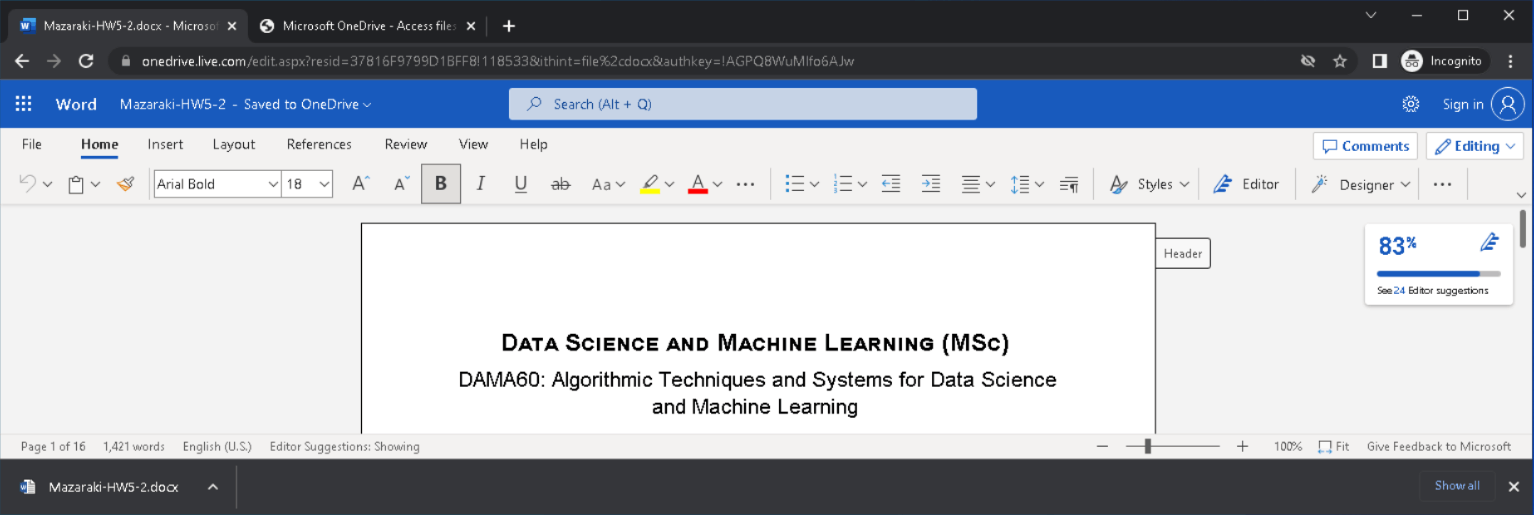Open more font options ellipsis
The height and width of the screenshot is (515, 1534).
pos(746,184)
